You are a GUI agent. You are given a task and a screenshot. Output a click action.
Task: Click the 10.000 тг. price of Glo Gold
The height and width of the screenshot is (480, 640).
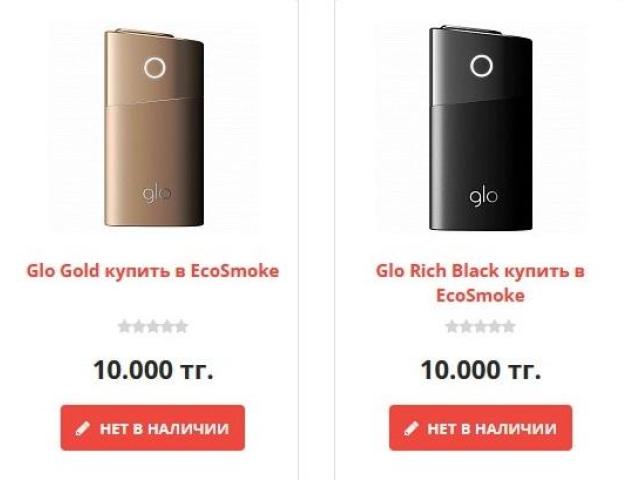coord(153,370)
